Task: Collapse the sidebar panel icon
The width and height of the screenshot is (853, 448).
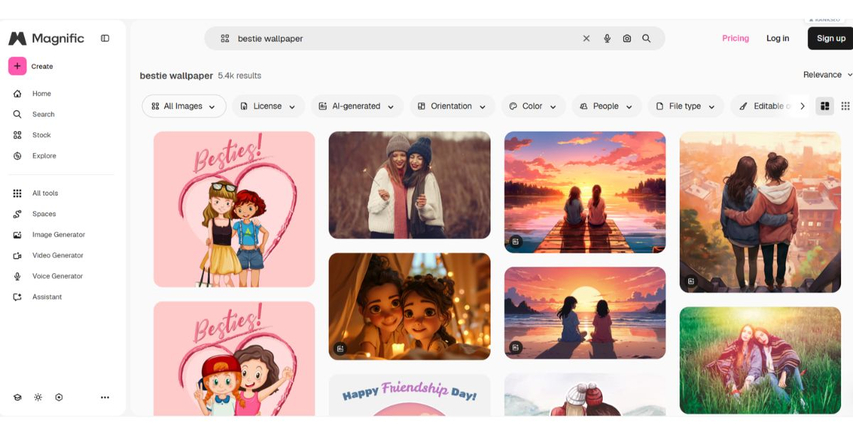Action: (105, 38)
